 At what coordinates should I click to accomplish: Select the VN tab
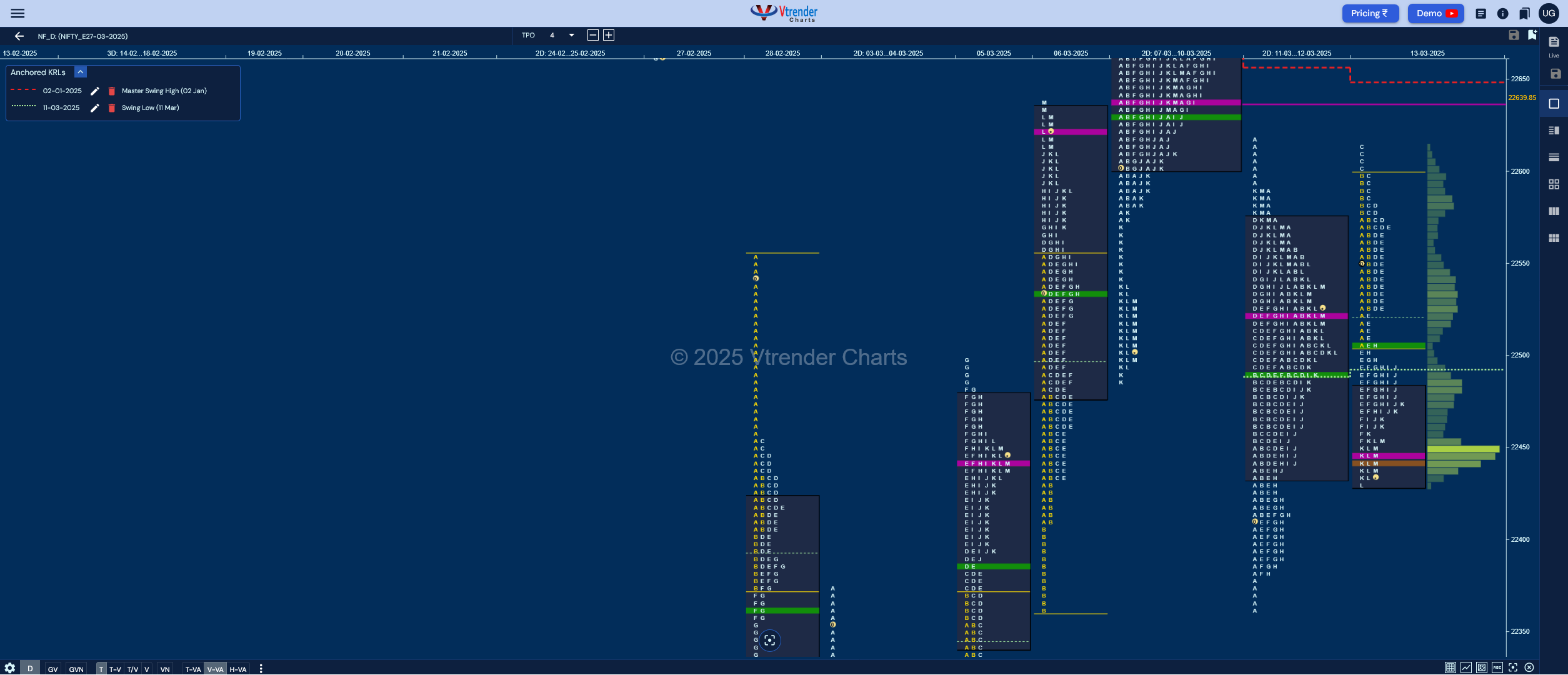coord(165,669)
